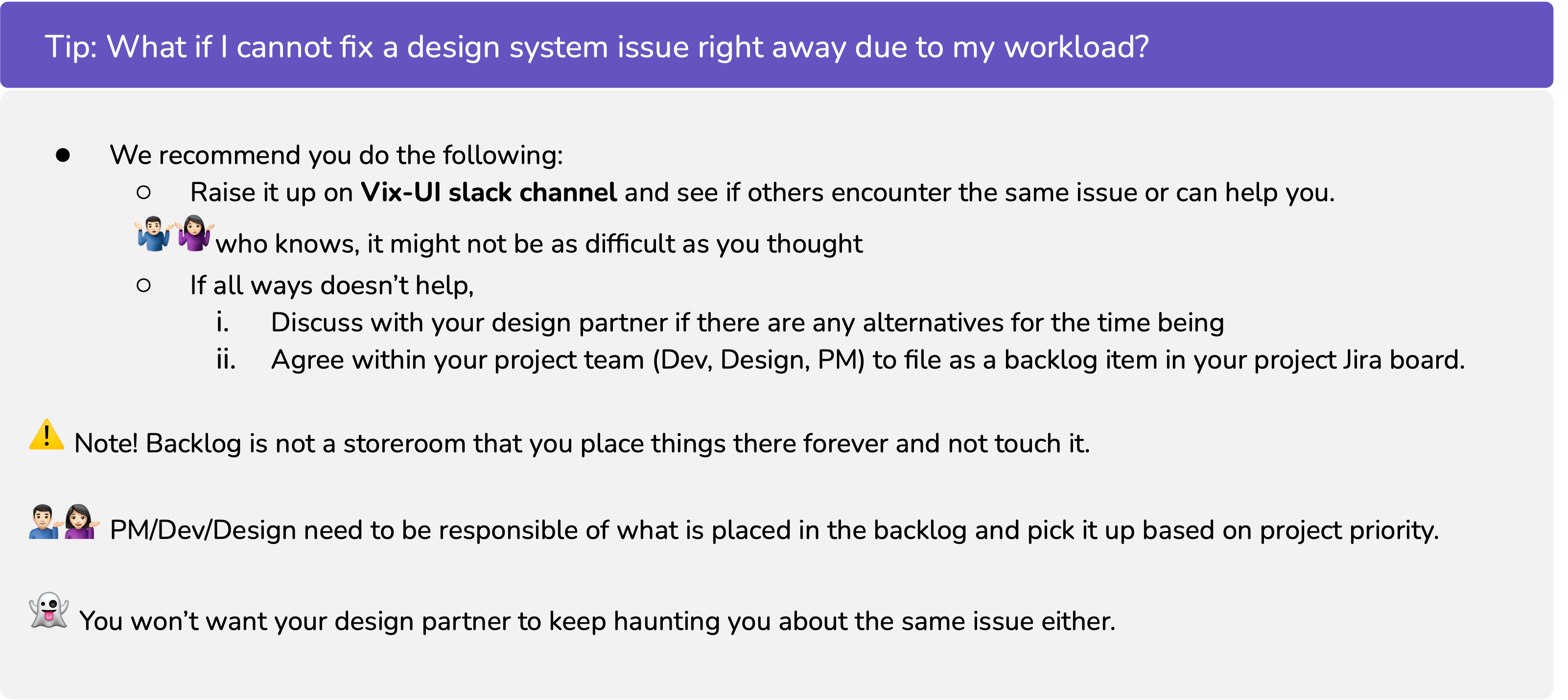Viewport: 1568px width, 700px height.
Task: Click the woman tipping hand emoji
Action: coord(80,522)
